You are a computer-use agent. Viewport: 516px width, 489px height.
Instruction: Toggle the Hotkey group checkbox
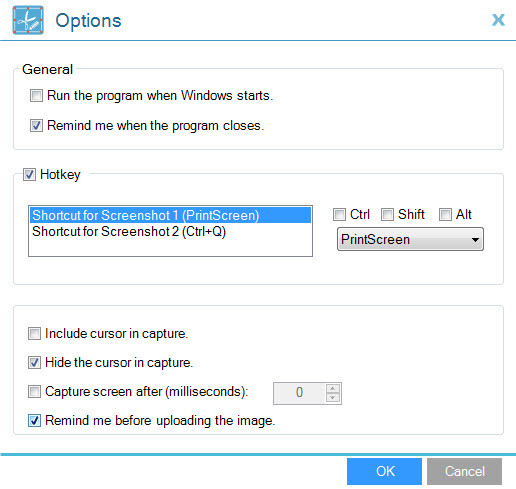[x=29, y=174]
